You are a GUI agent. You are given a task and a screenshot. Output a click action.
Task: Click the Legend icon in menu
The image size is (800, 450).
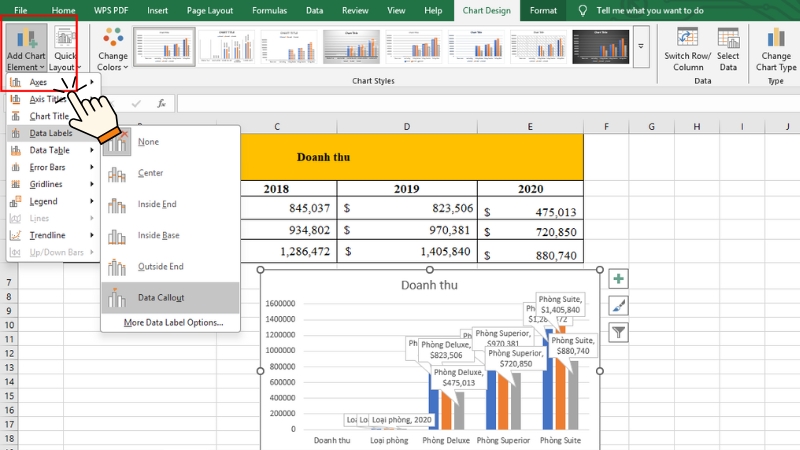15,201
